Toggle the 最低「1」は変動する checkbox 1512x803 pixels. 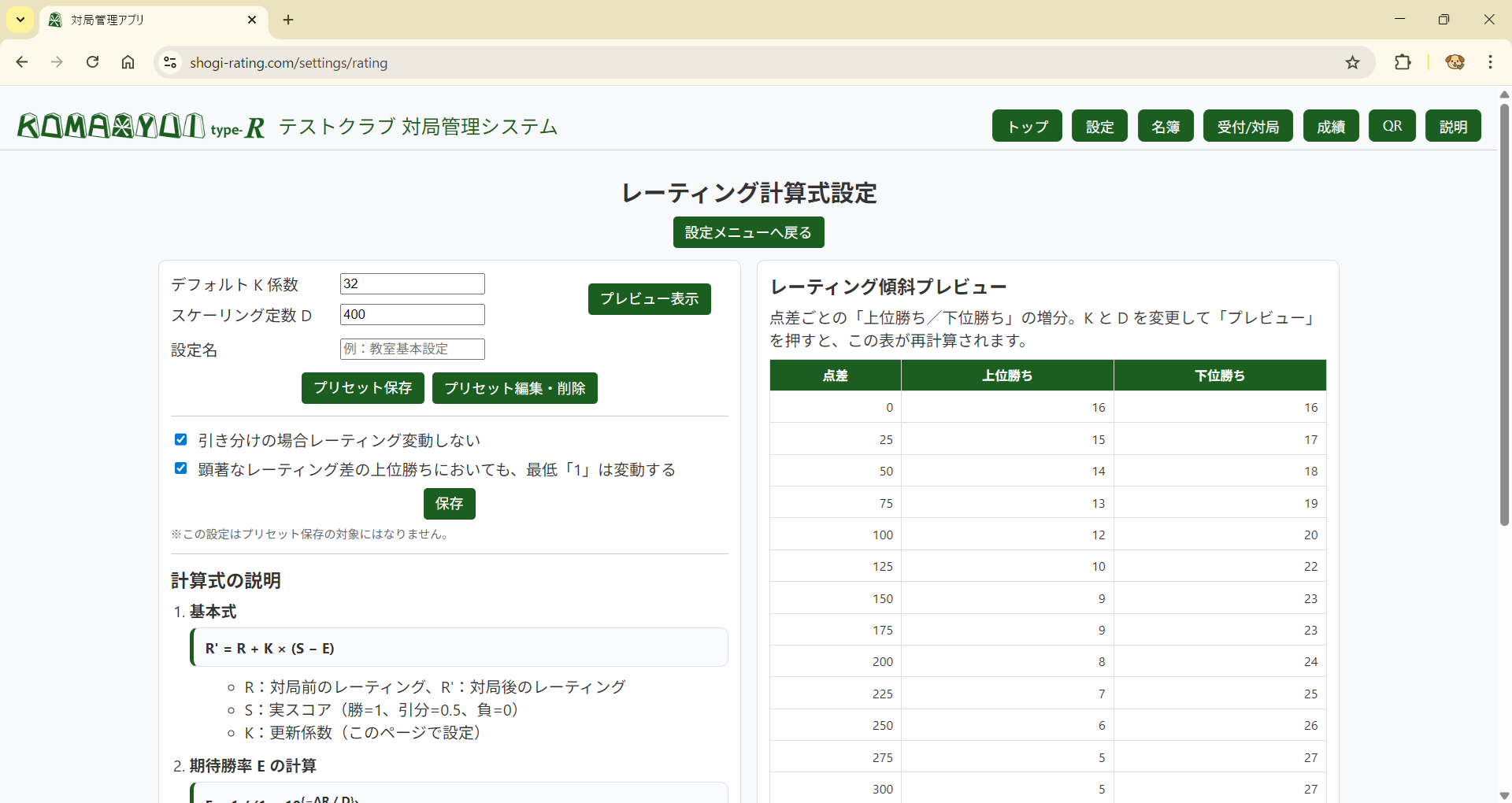click(x=181, y=468)
